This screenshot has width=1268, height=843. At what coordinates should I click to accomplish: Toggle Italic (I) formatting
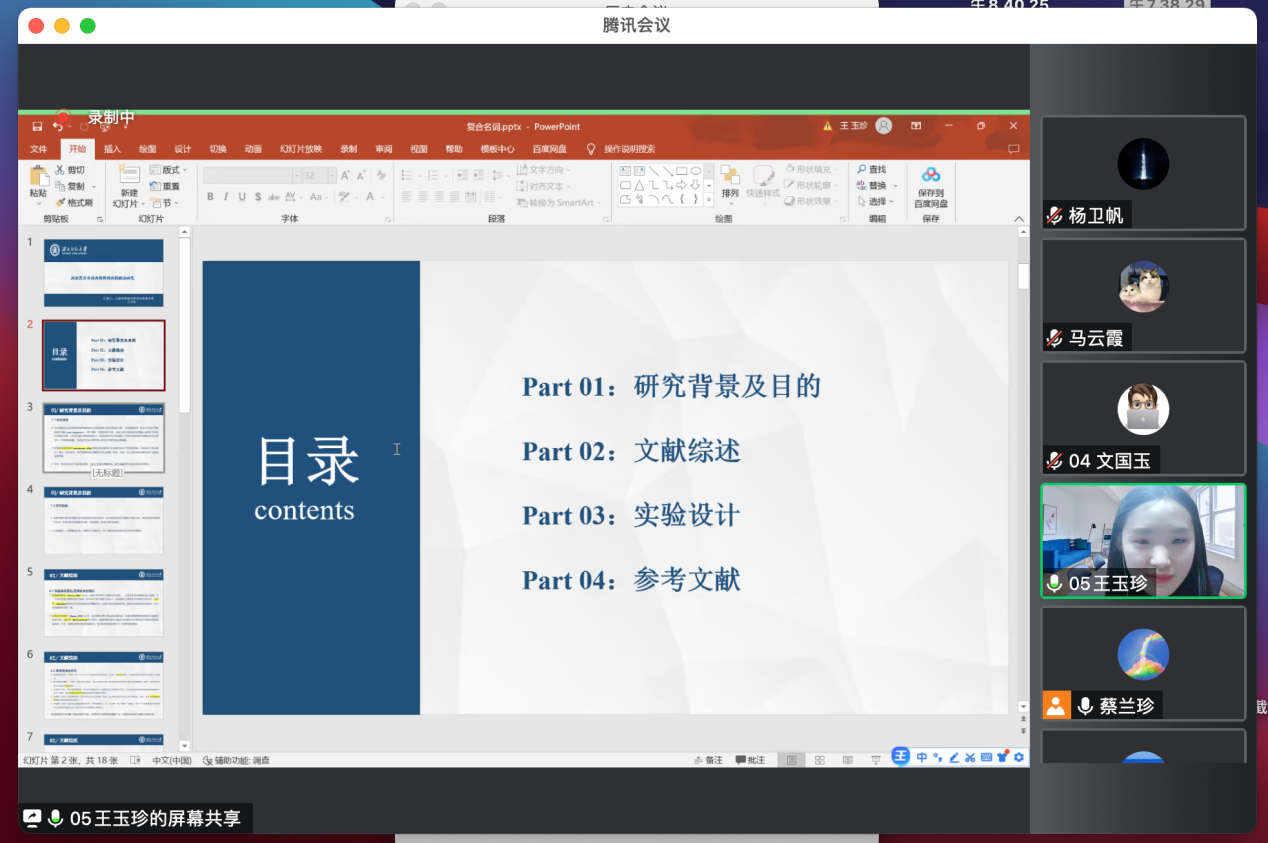227,197
